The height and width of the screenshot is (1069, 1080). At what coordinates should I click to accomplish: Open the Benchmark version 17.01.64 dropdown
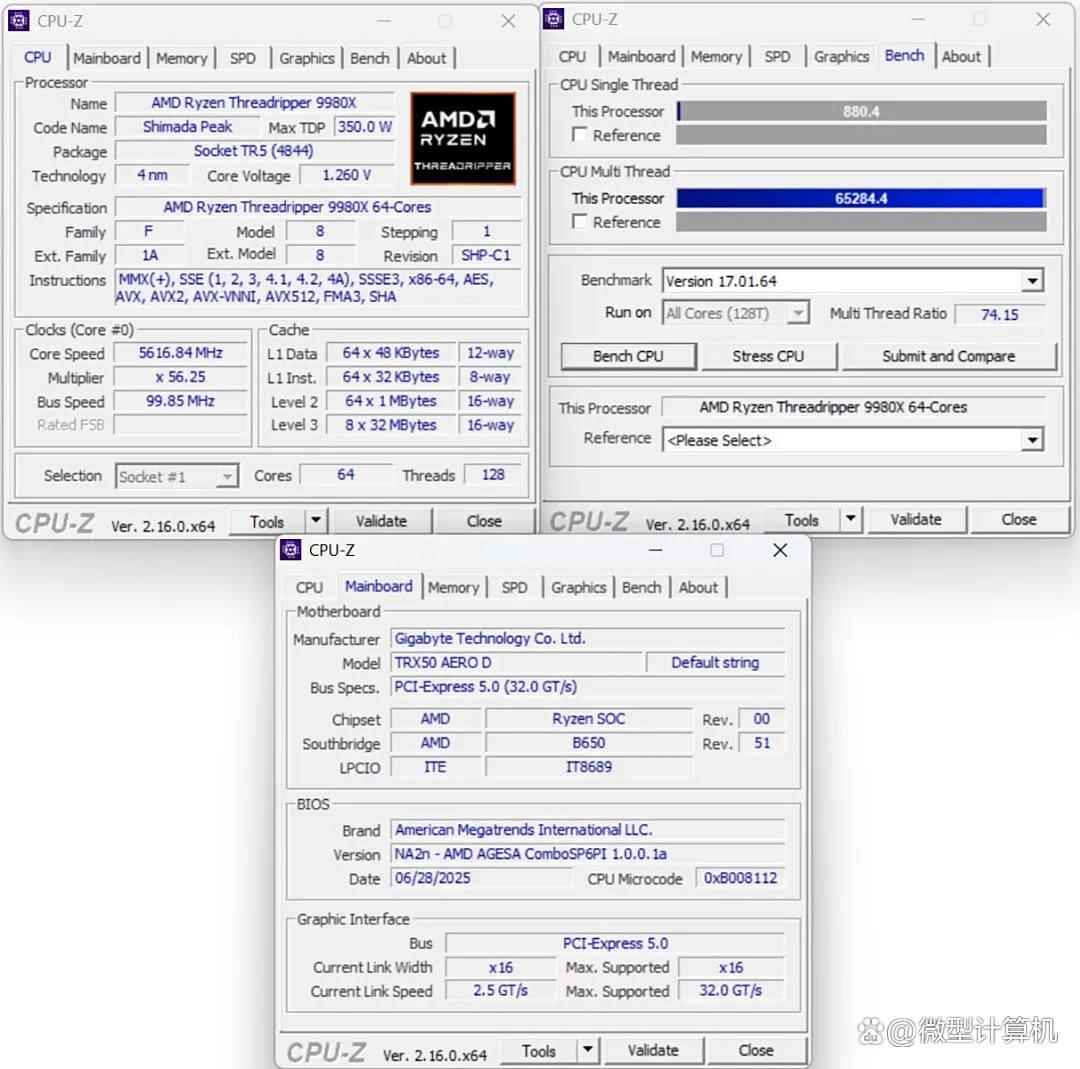point(1032,281)
